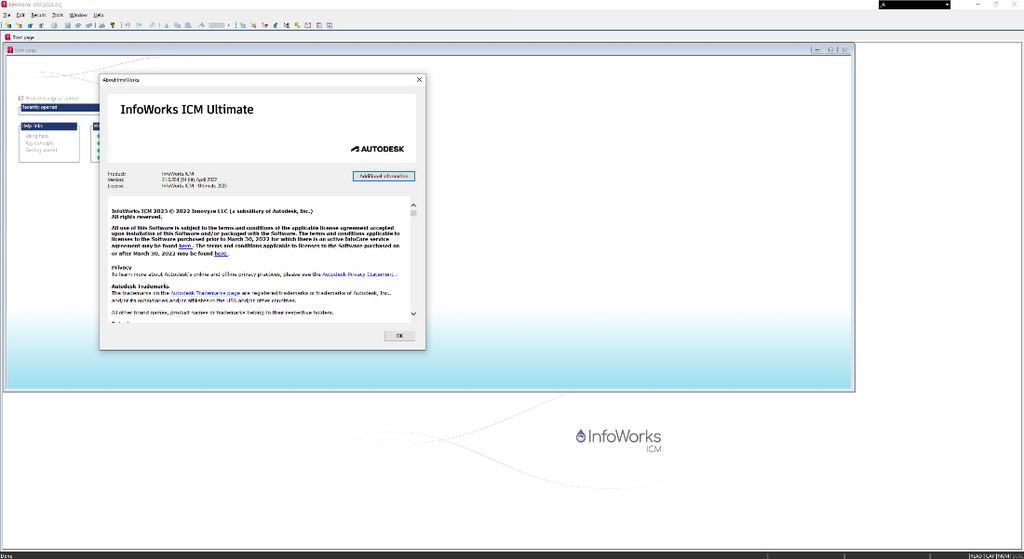
Task: Open the Getting started link on Start page
Action: pos(41,150)
